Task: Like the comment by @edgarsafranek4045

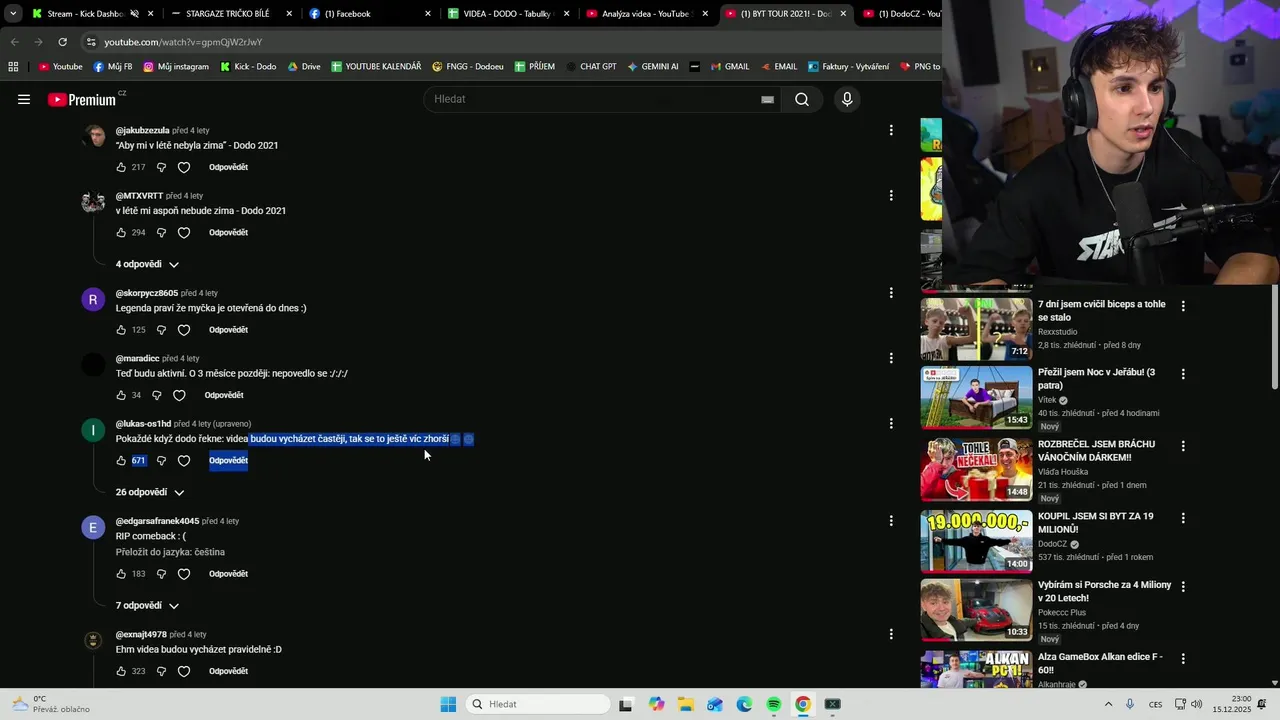Action: coord(121,574)
